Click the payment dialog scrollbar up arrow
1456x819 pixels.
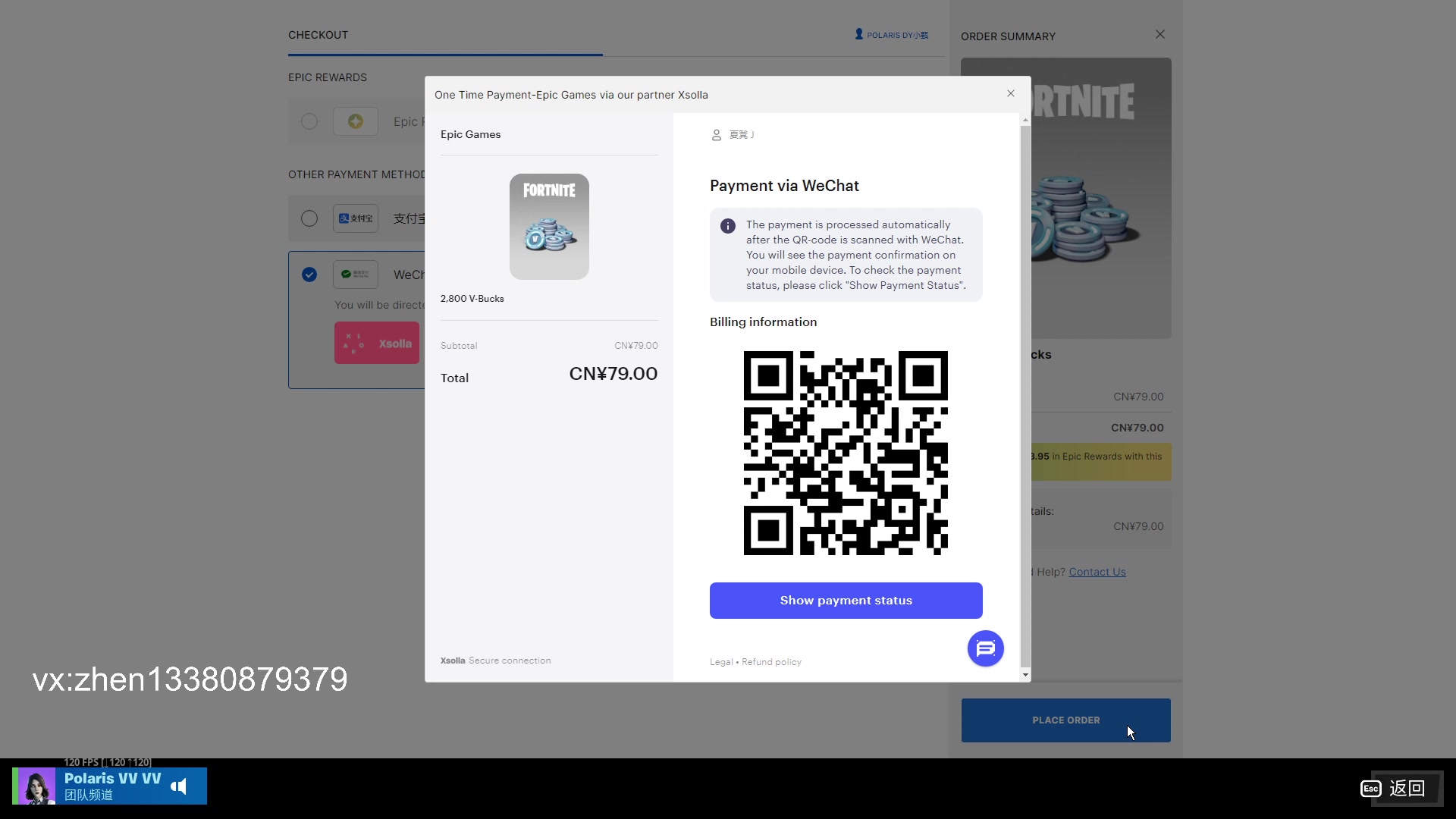pyautogui.click(x=1025, y=120)
